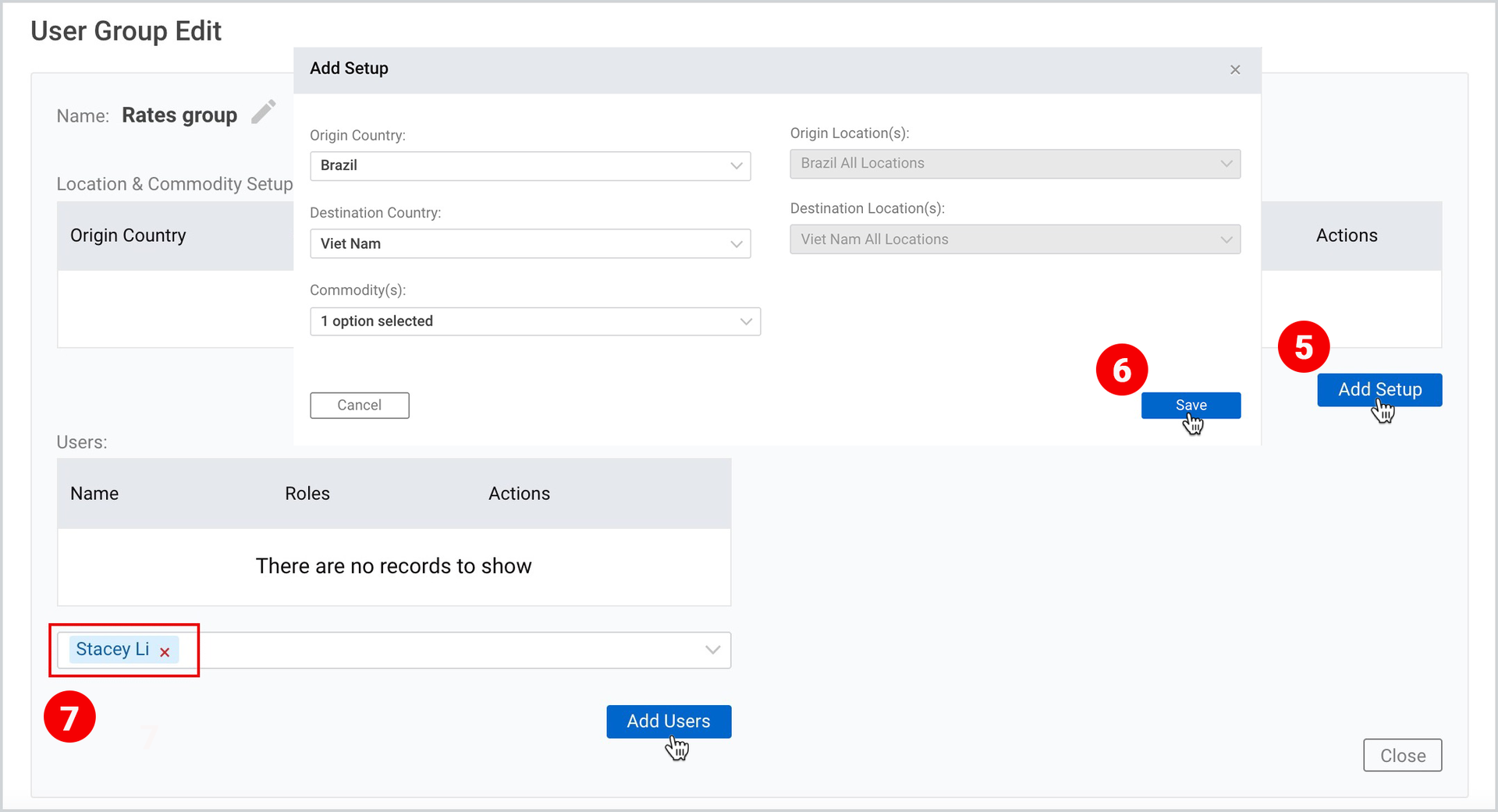Click the User Group Edit heading
This screenshot has width=1498, height=812.
(126, 31)
